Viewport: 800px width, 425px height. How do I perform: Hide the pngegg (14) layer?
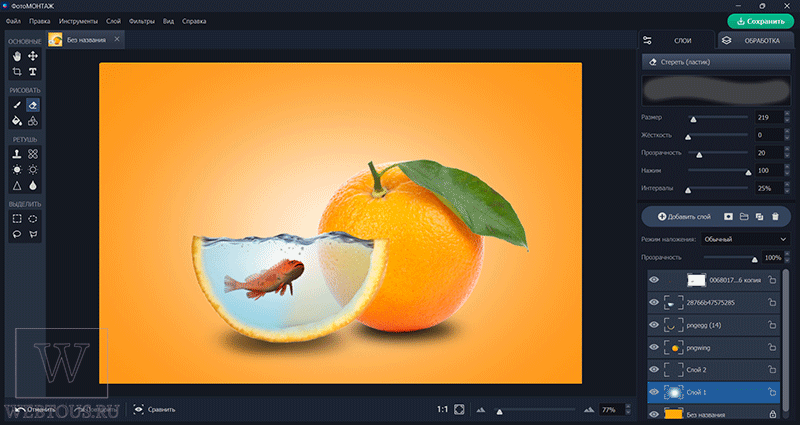click(x=654, y=325)
